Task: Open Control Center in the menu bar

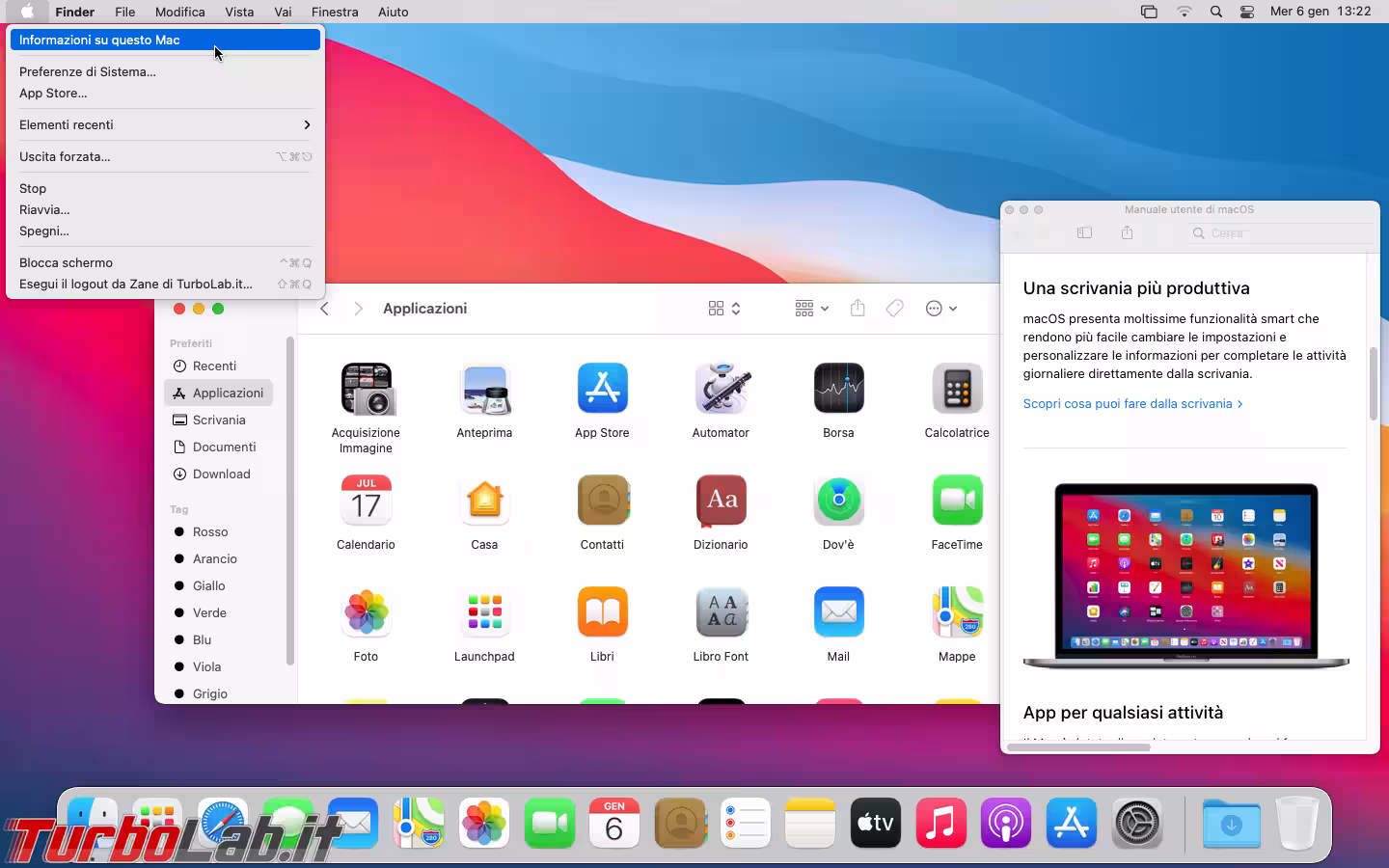Action: point(1247,12)
